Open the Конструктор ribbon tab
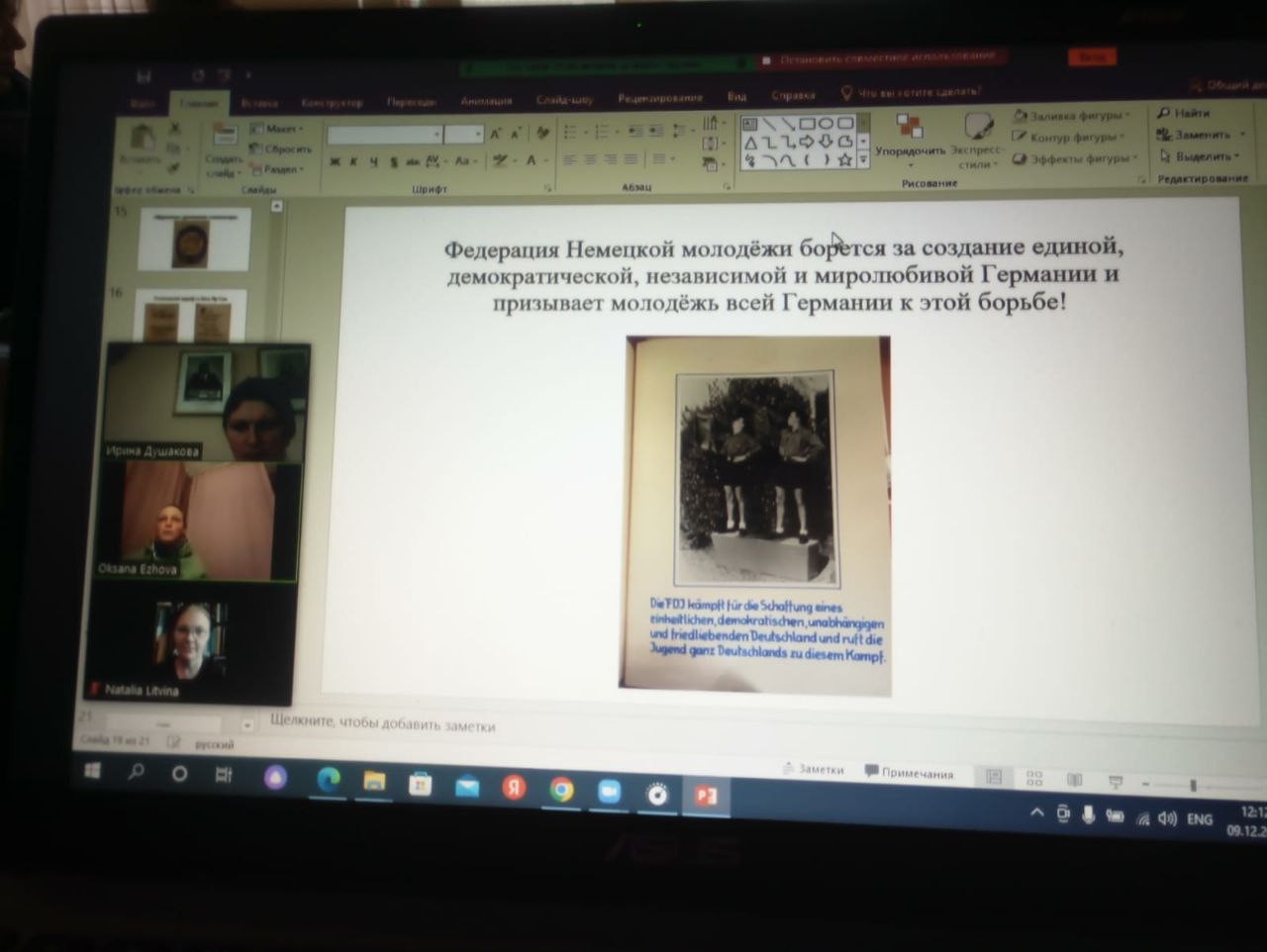This screenshot has width=1267, height=952. (332, 102)
